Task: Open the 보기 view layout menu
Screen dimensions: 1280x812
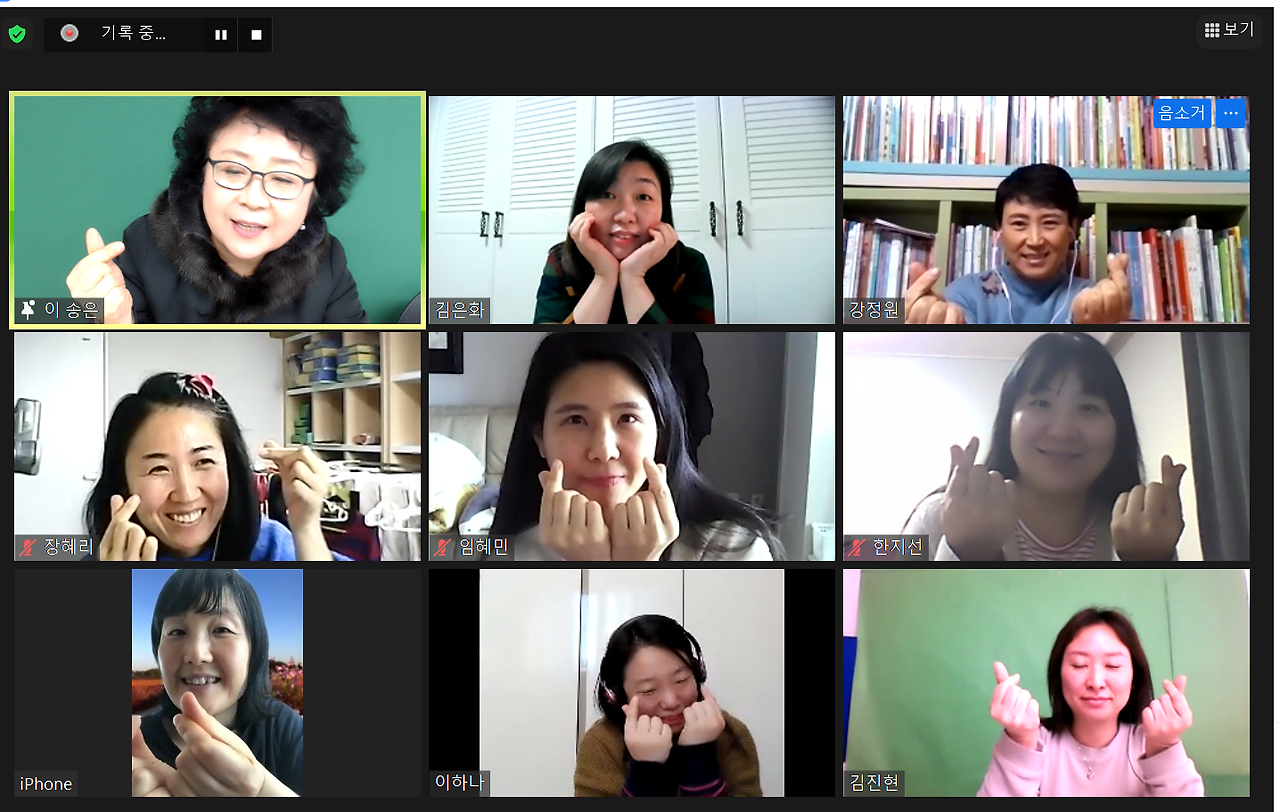Action: point(1229,30)
